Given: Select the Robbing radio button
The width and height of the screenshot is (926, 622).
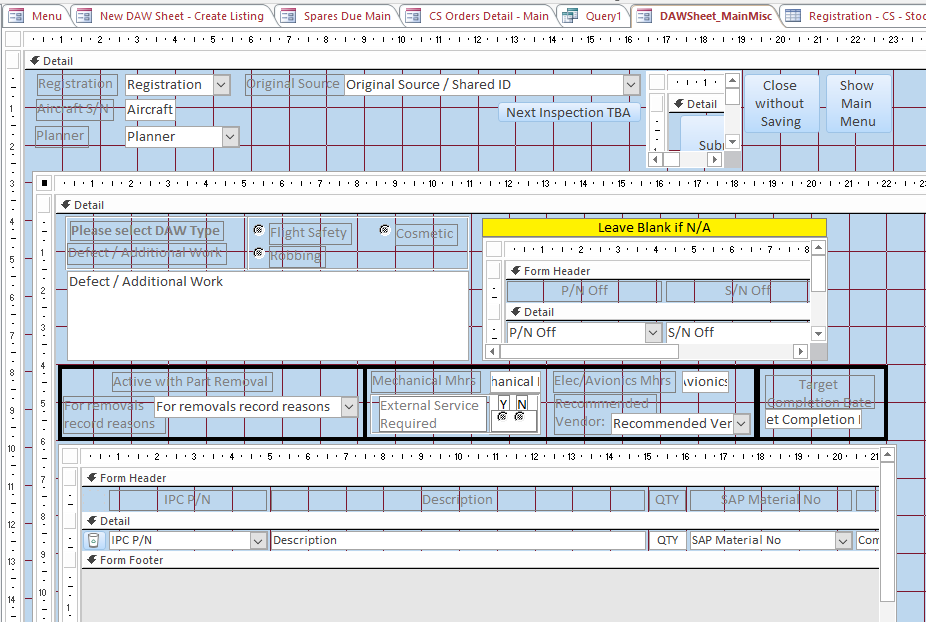Looking at the screenshot, I should click(x=258, y=253).
